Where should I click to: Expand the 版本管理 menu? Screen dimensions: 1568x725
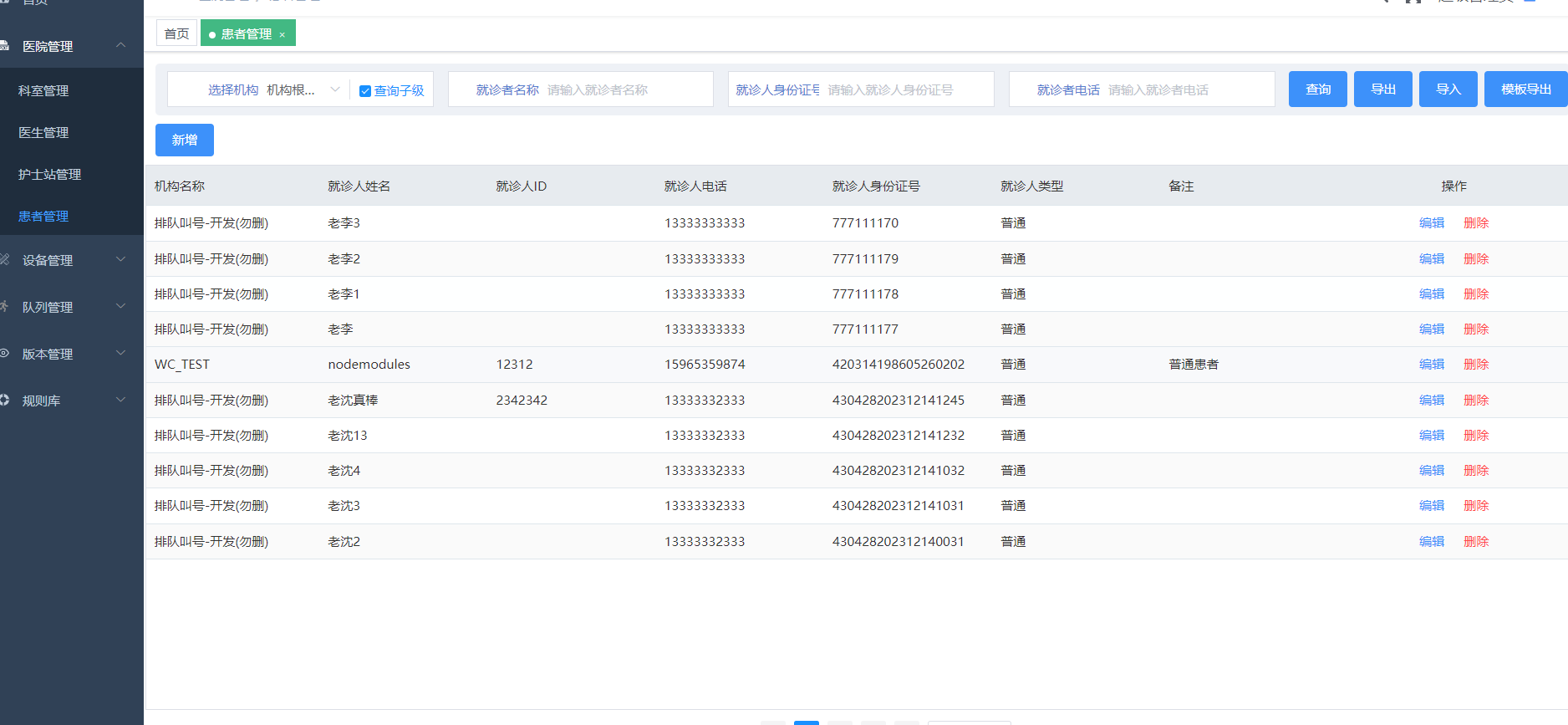click(x=121, y=353)
